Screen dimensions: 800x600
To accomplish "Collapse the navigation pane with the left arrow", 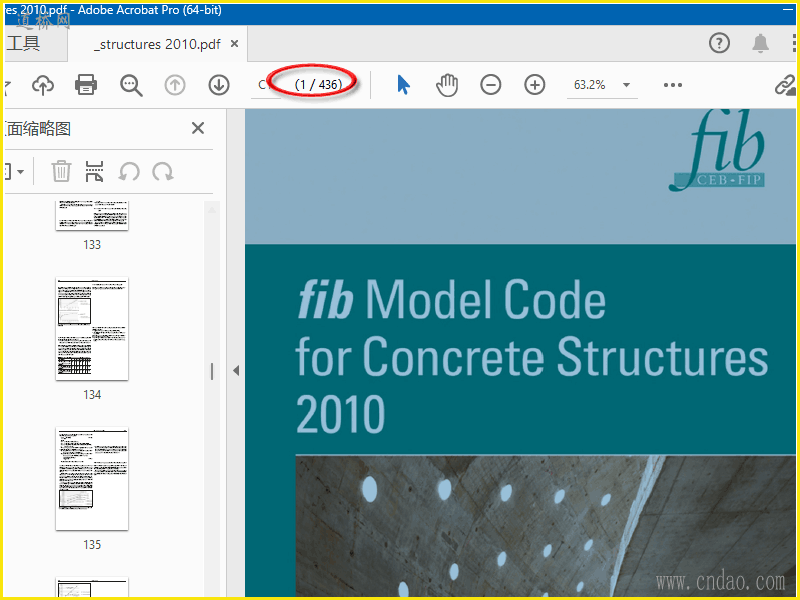I will pos(236,370).
